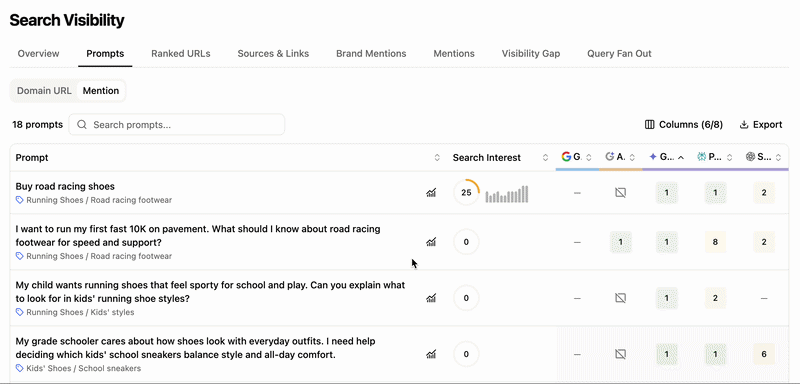Click unavailable icon in school sneakers row

pyautogui.click(x=620, y=354)
